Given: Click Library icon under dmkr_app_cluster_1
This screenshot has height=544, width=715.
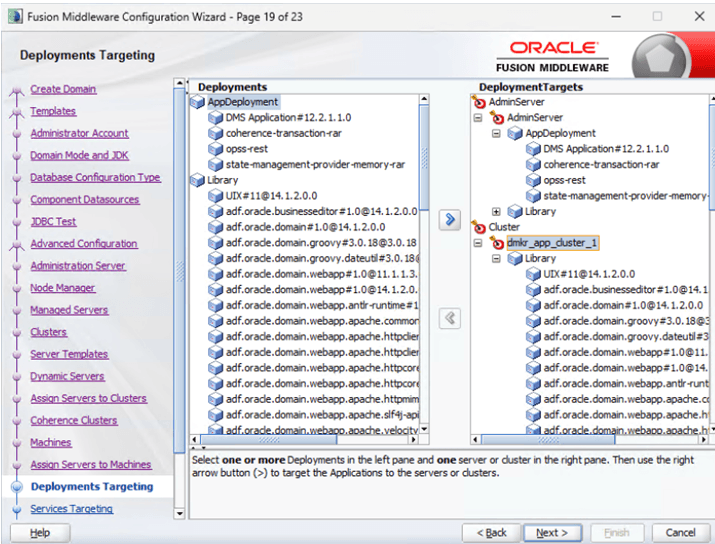Looking at the screenshot, I should tap(515, 259).
